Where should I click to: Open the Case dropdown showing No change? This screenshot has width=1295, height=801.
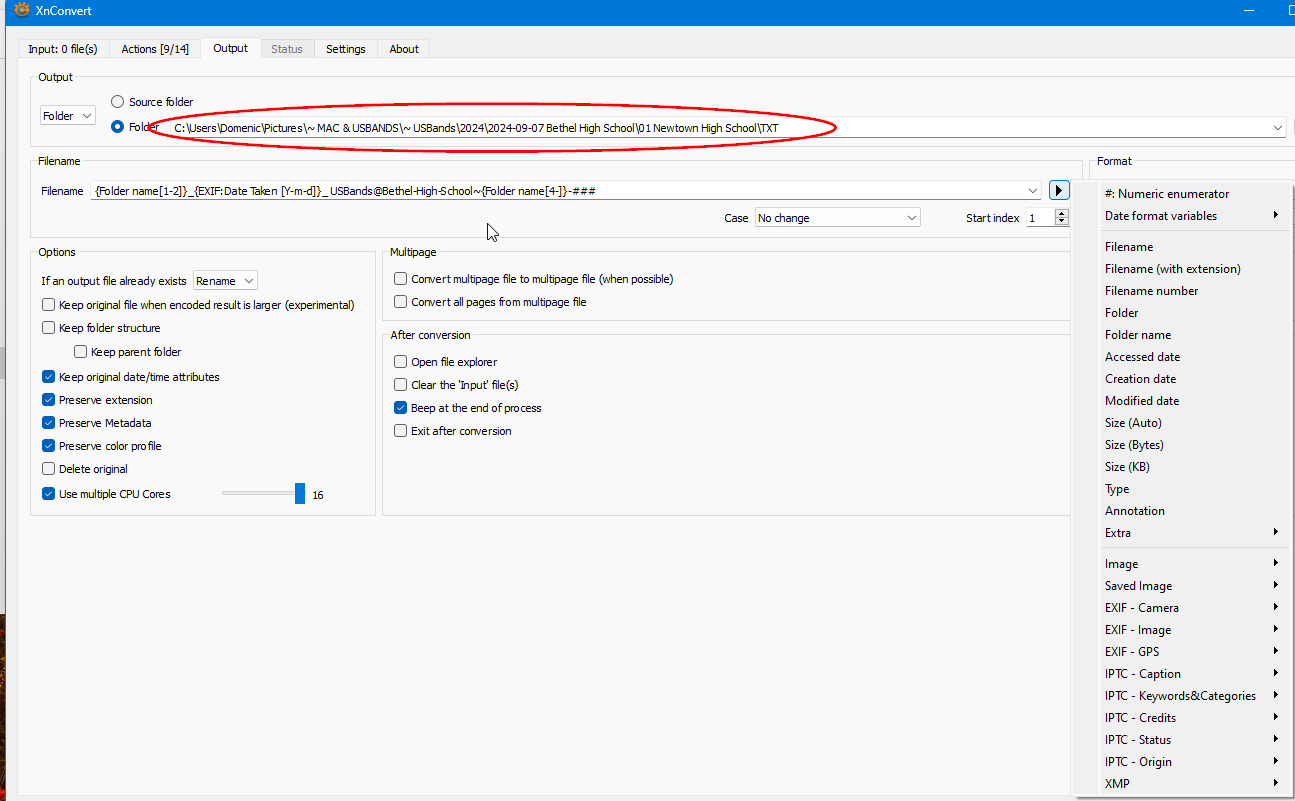coord(837,218)
